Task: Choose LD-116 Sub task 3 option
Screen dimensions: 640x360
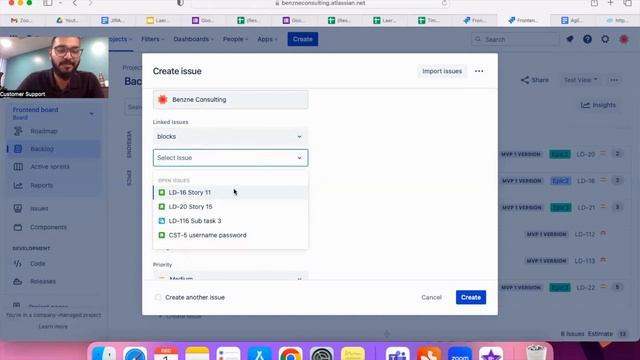Action: pyautogui.click(x=231, y=221)
